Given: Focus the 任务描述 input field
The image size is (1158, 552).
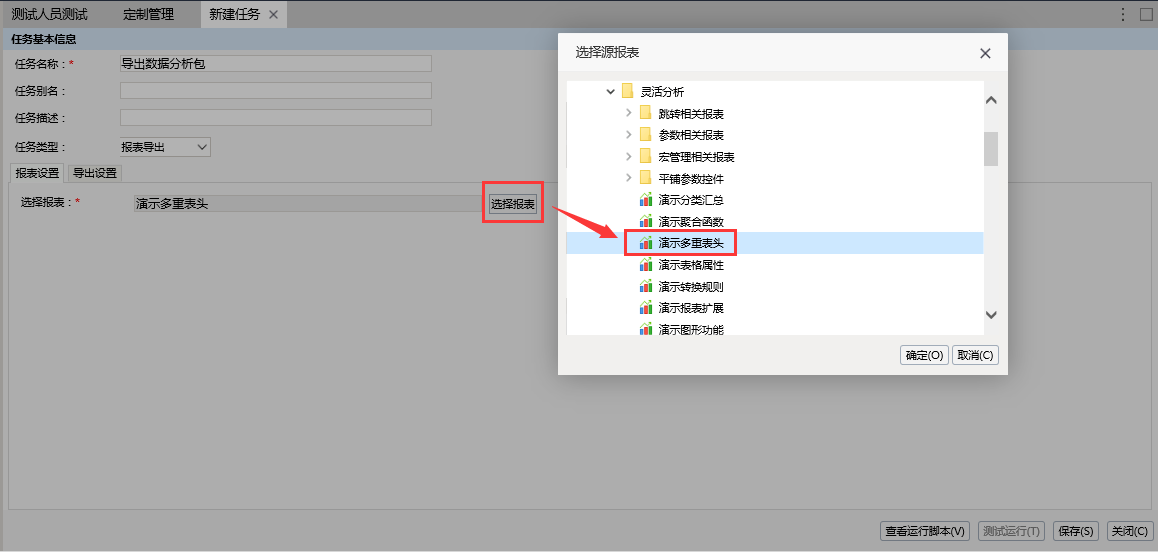Looking at the screenshot, I should coord(275,117).
